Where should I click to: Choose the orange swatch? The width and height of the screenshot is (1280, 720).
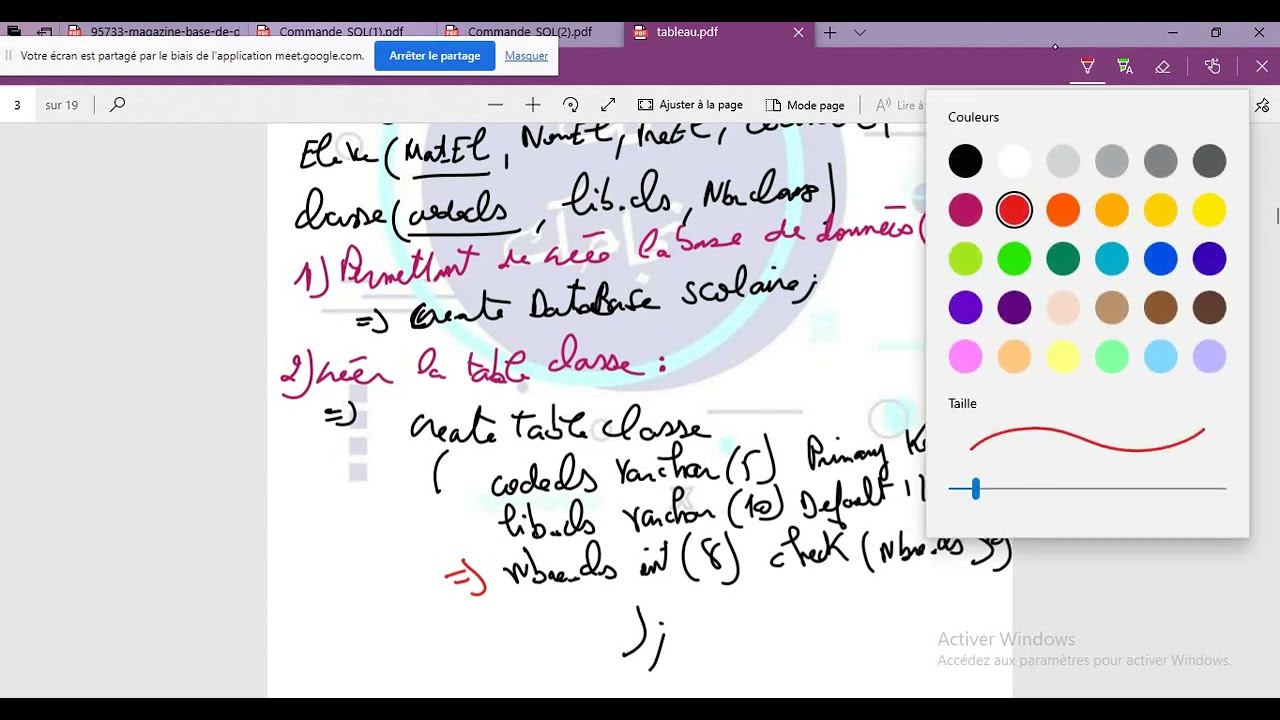coord(1063,210)
